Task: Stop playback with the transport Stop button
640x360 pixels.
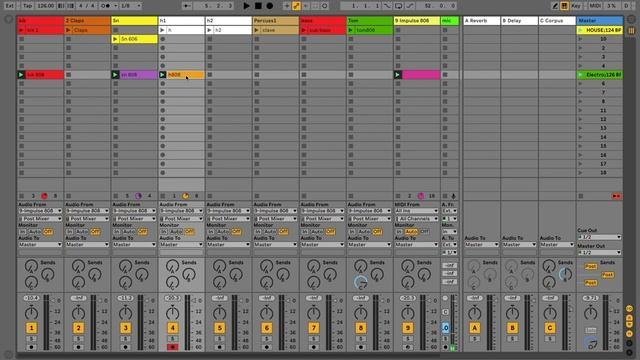Action: pos(258,6)
